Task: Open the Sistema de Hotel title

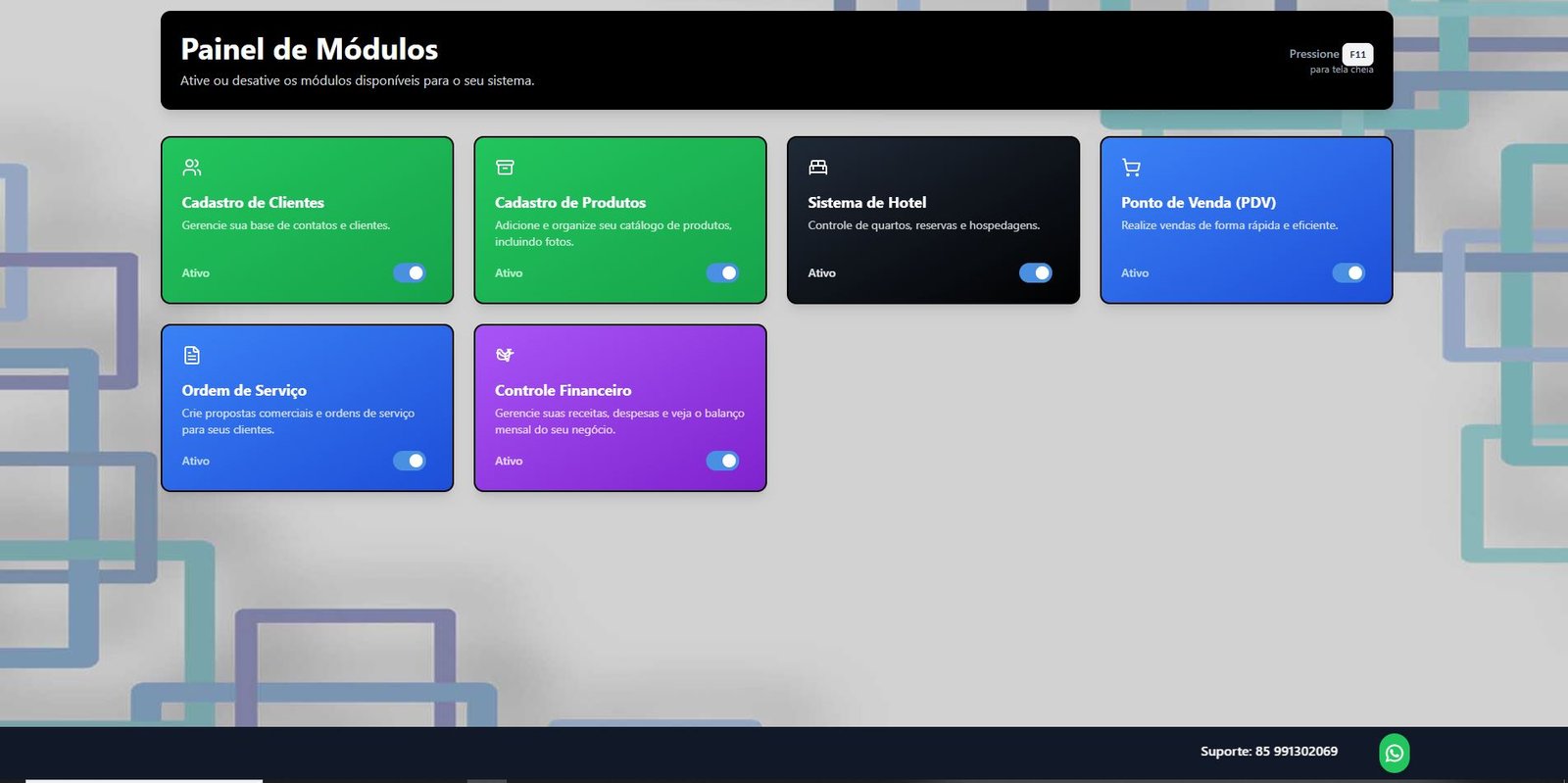Action: [x=866, y=203]
